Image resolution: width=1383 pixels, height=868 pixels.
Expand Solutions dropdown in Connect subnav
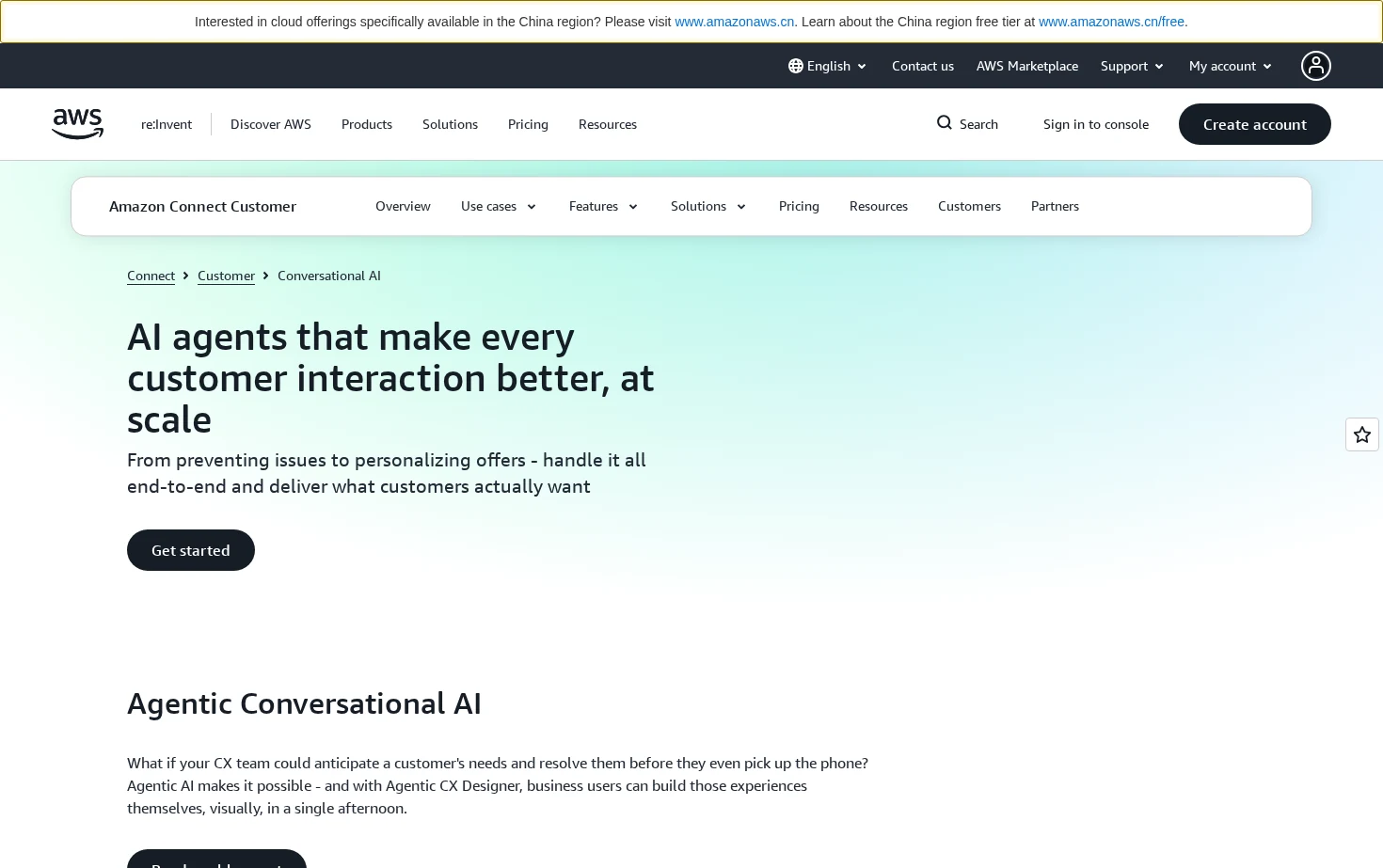tap(708, 206)
